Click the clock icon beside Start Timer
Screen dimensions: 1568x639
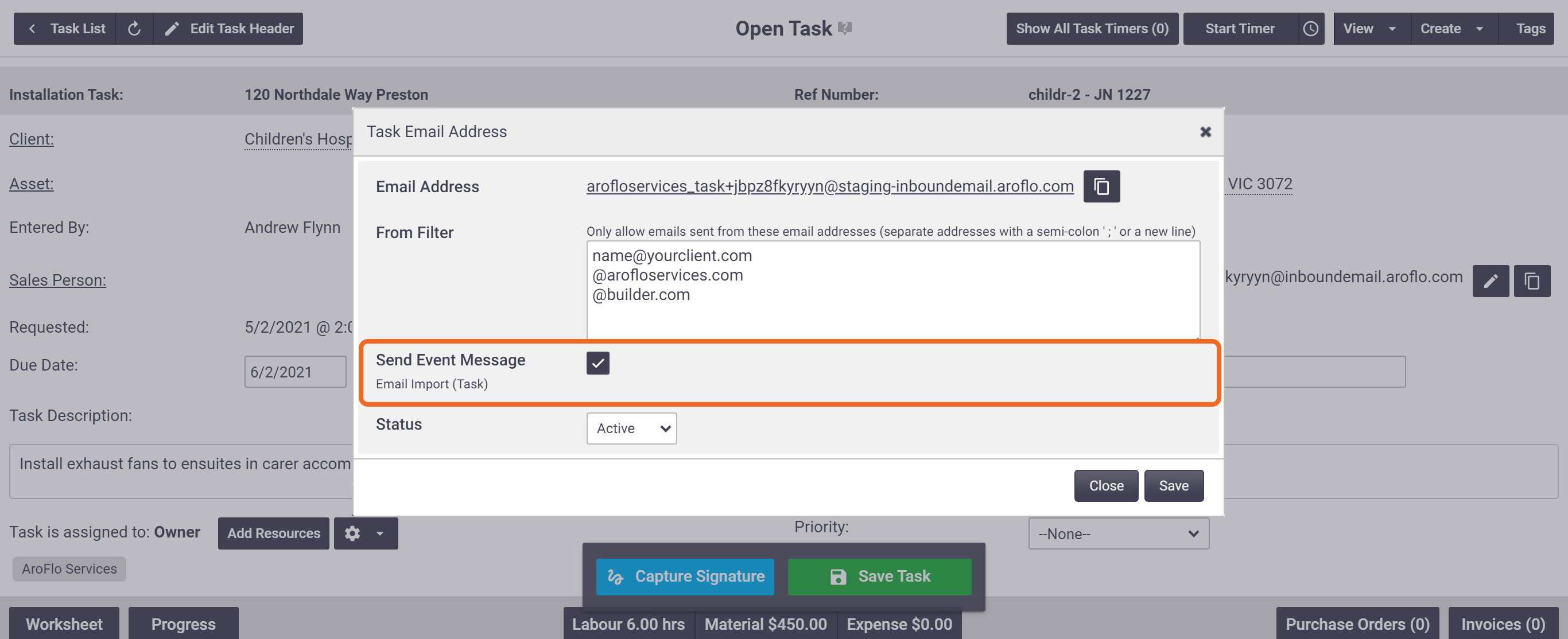pos(1310,29)
